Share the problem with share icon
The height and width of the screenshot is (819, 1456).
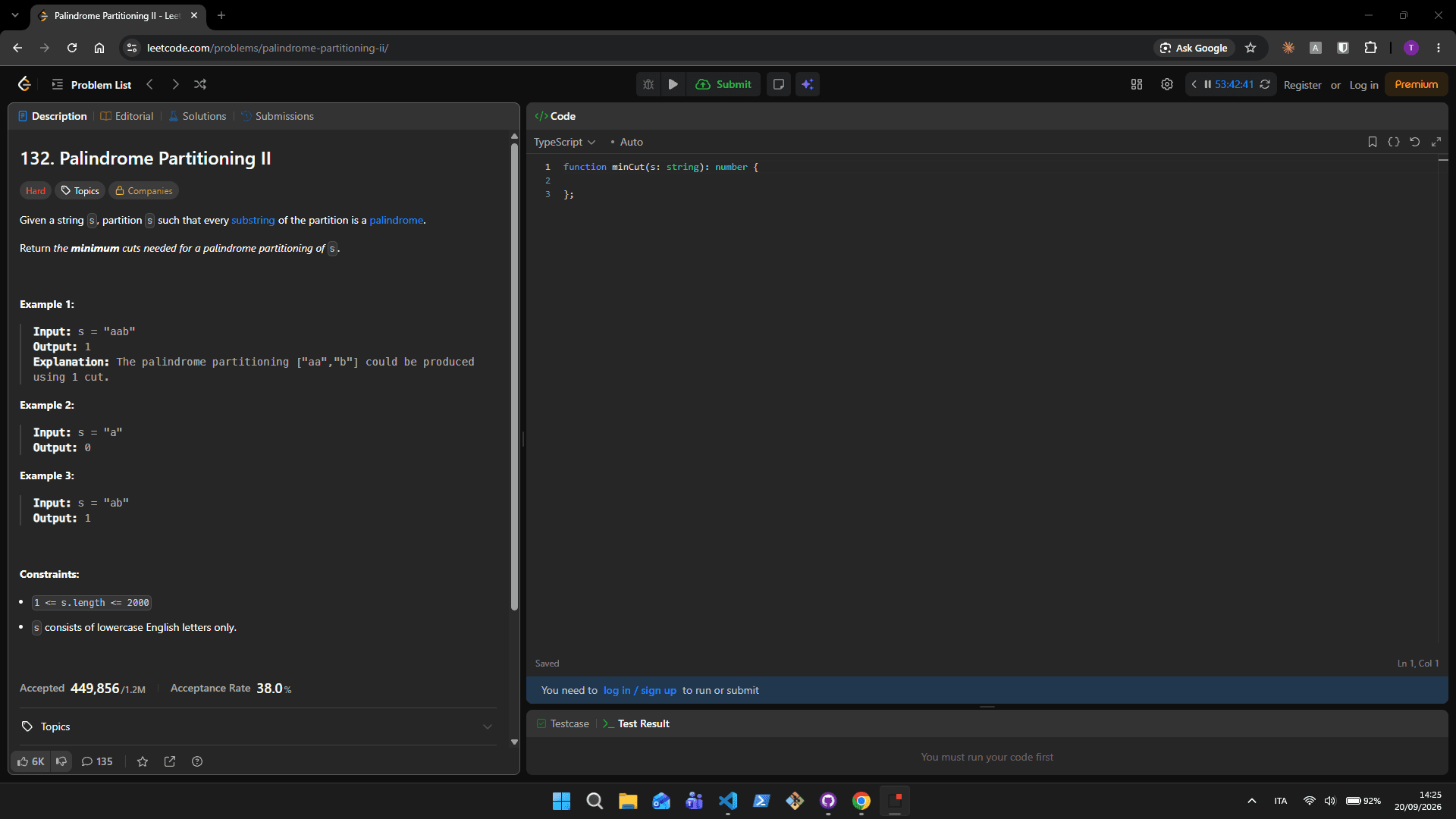click(170, 761)
